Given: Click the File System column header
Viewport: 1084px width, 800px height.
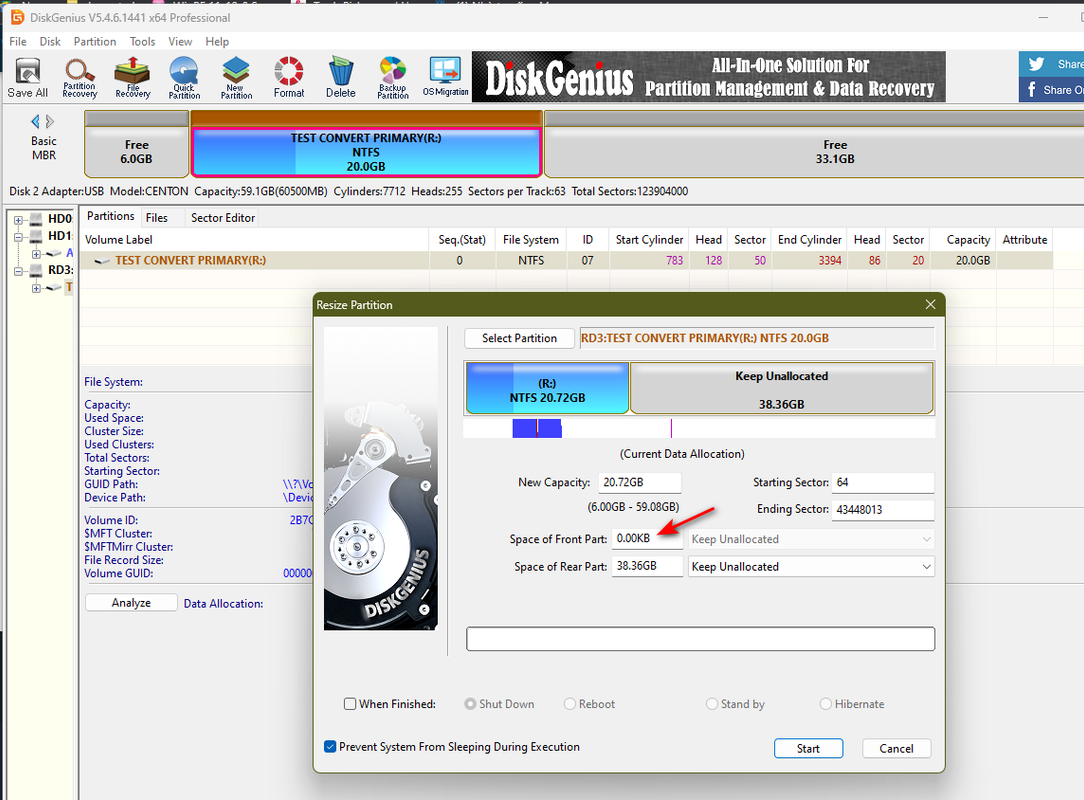Looking at the screenshot, I should pyautogui.click(x=531, y=239).
